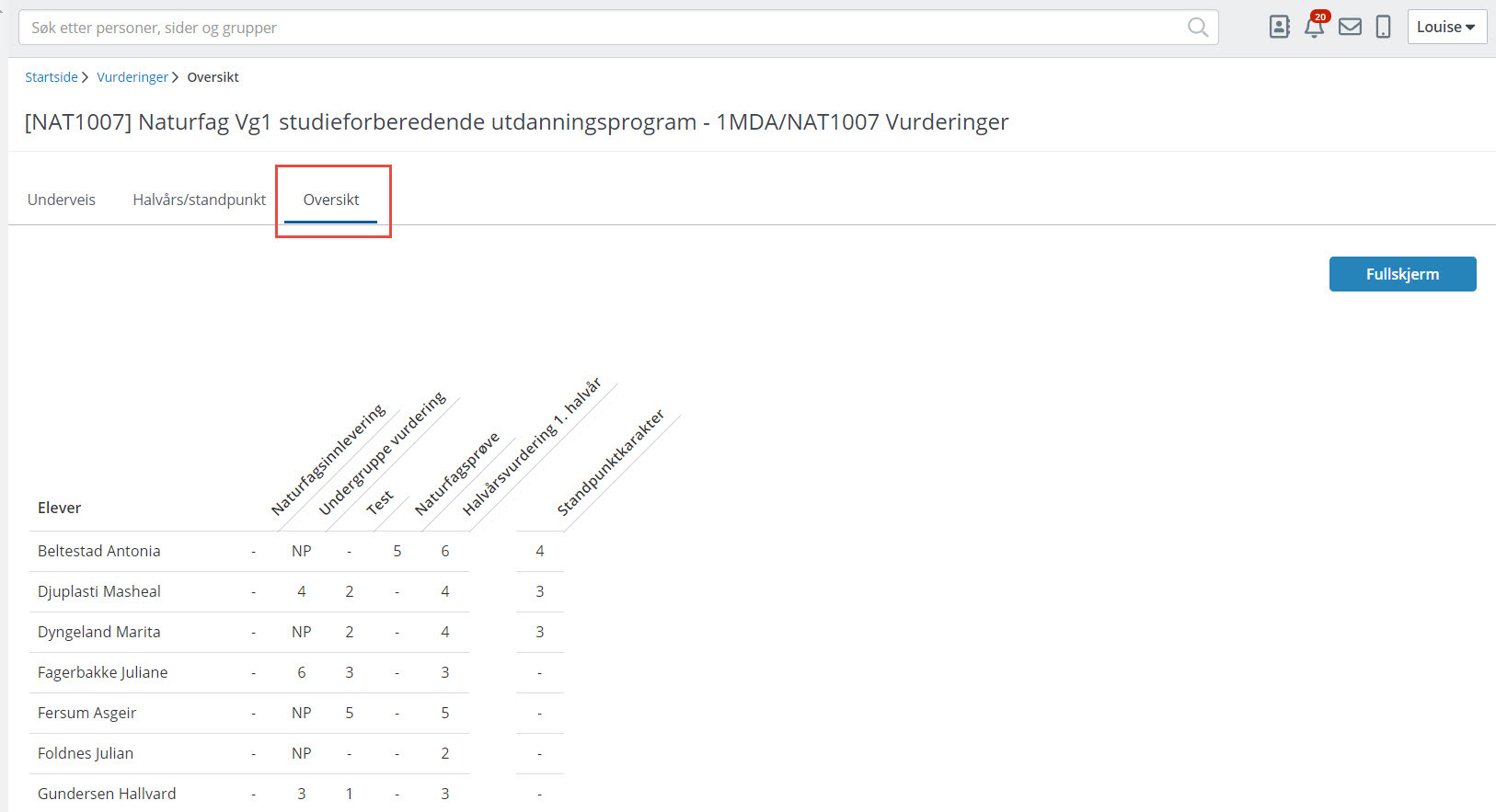Select student Beltestad Antonia
The image size is (1496, 812).
pyautogui.click(x=99, y=551)
